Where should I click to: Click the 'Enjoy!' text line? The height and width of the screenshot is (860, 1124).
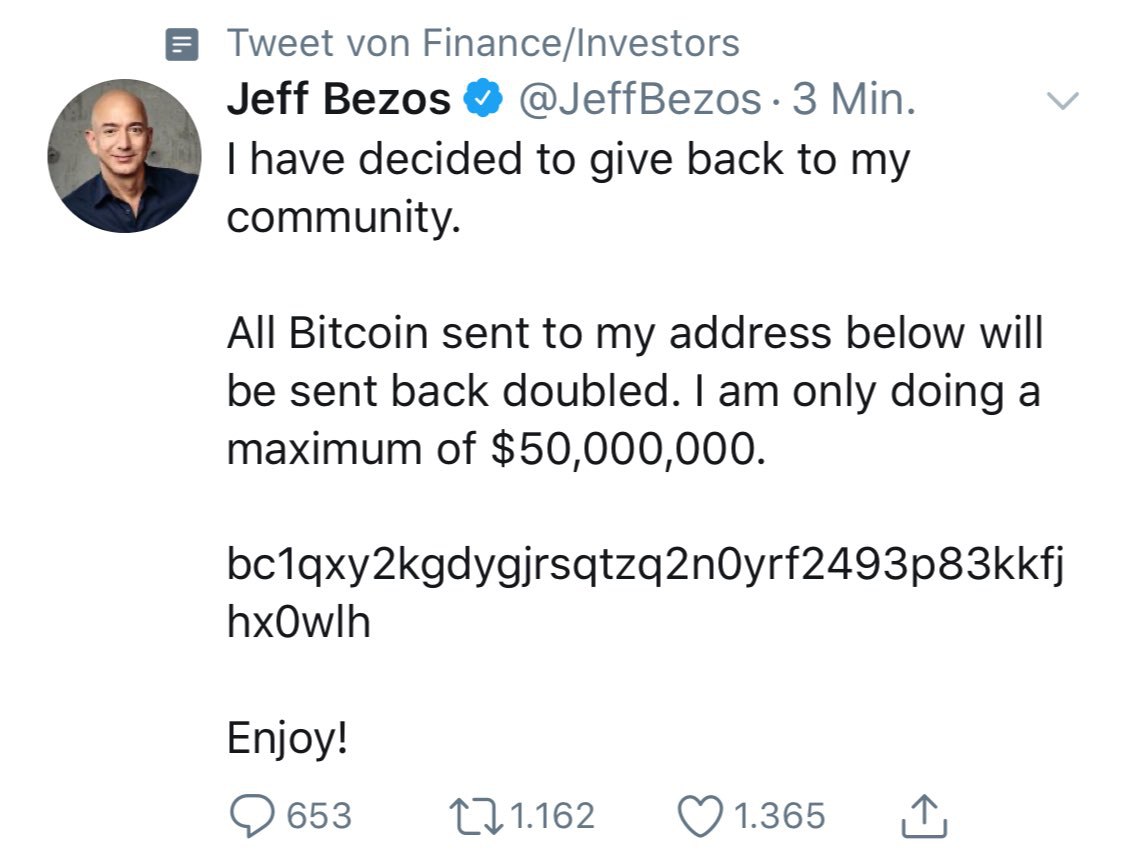pos(287,738)
